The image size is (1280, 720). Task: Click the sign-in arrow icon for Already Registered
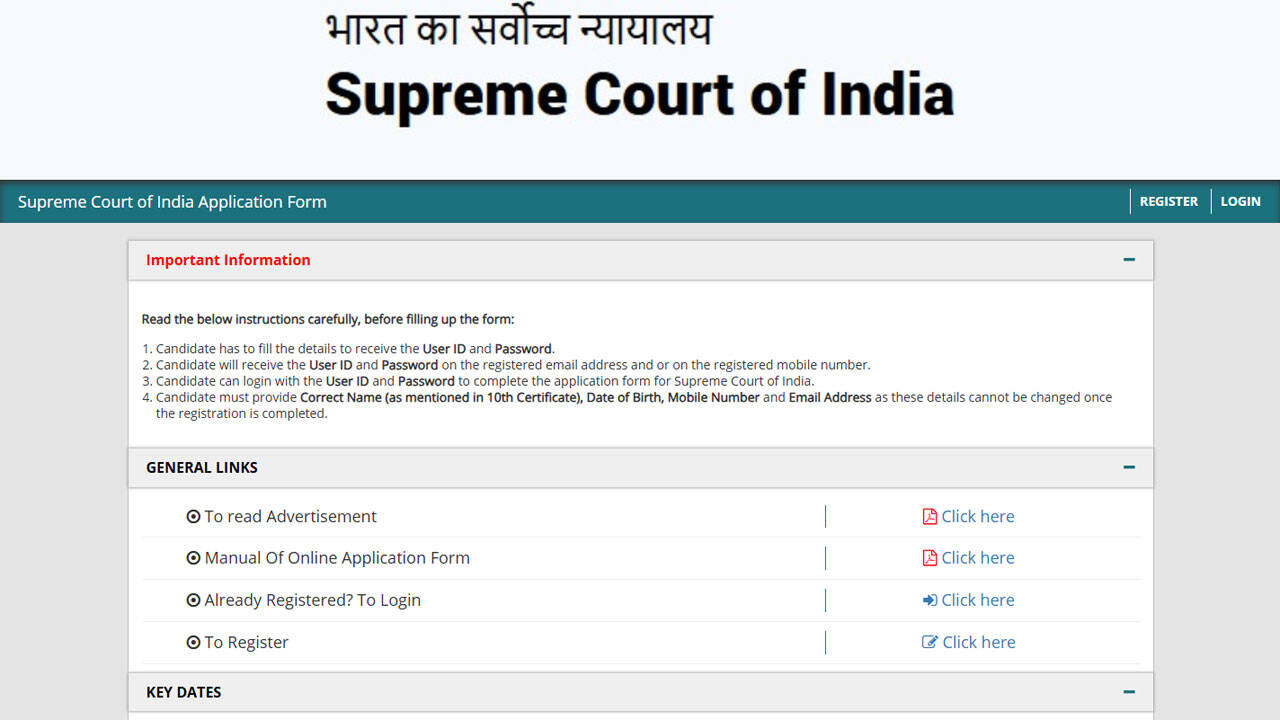pyautogui.click(x=930, y=600)
